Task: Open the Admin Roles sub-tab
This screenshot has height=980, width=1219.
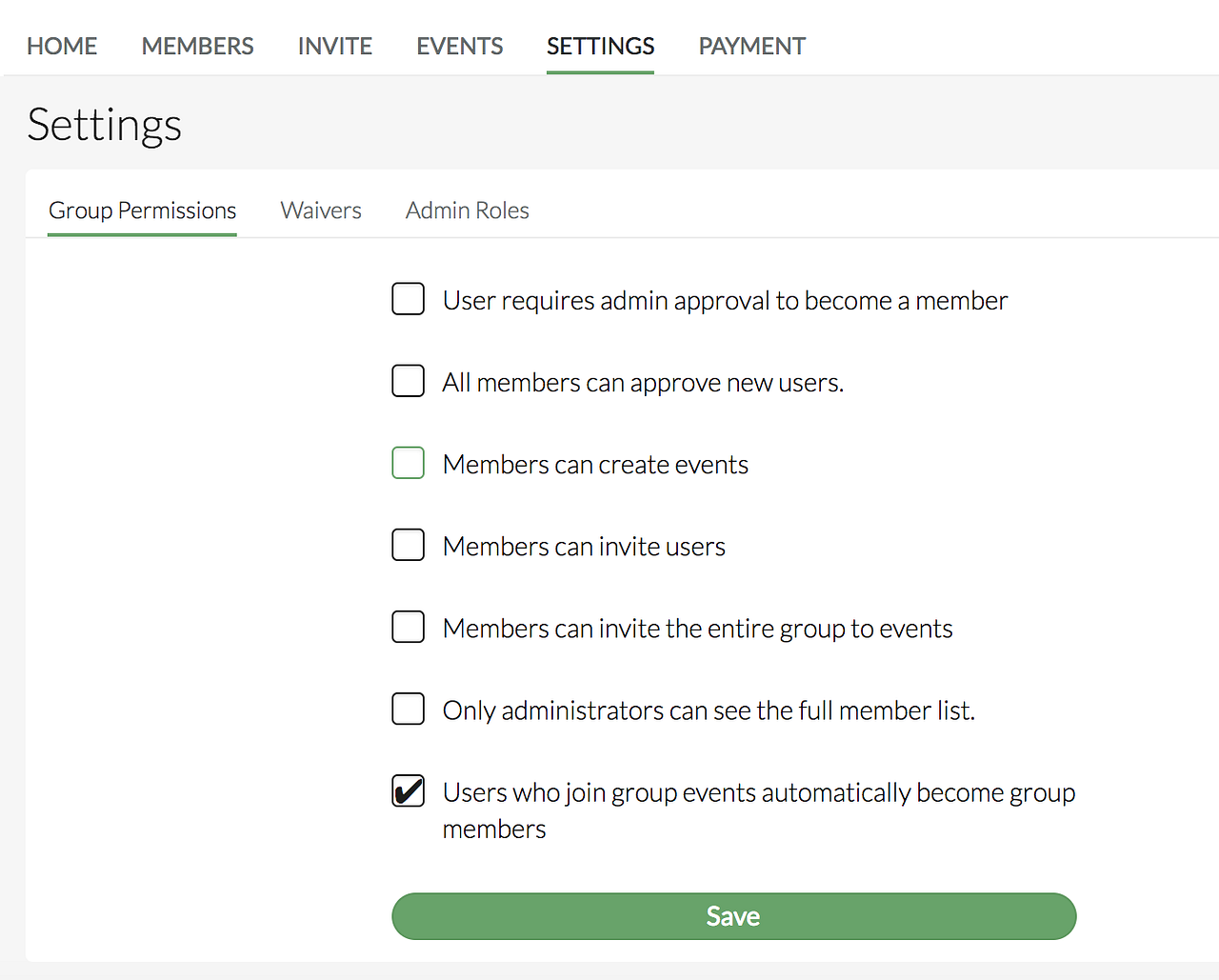Action: tap(467, 210)
